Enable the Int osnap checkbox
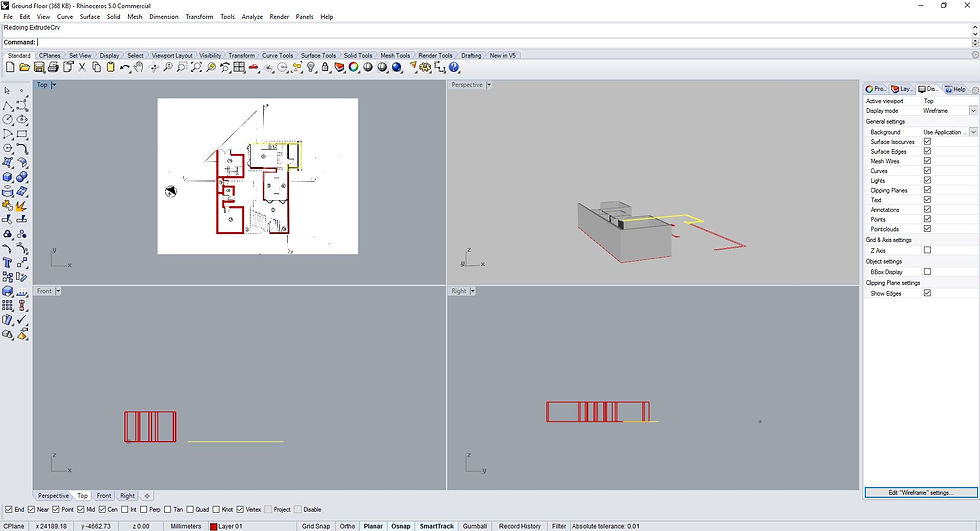This screenshot has width=980, height=531. [x=125, y=509]
